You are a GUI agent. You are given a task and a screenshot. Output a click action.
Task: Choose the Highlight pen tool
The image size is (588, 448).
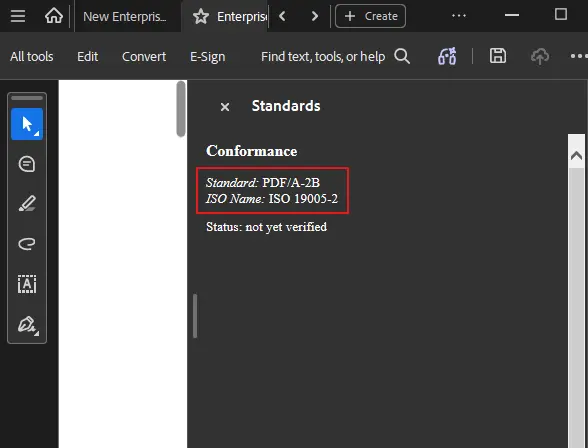point(27,204)
